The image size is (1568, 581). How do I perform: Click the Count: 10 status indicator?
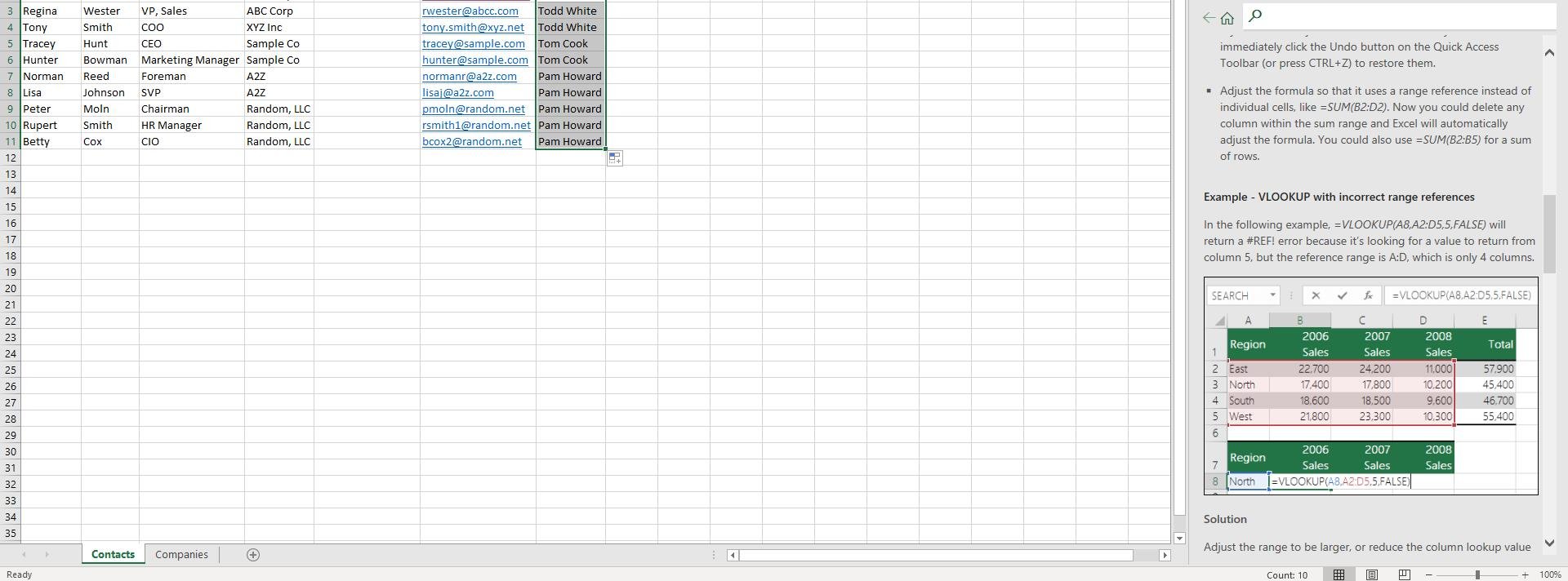[1287, 574]
